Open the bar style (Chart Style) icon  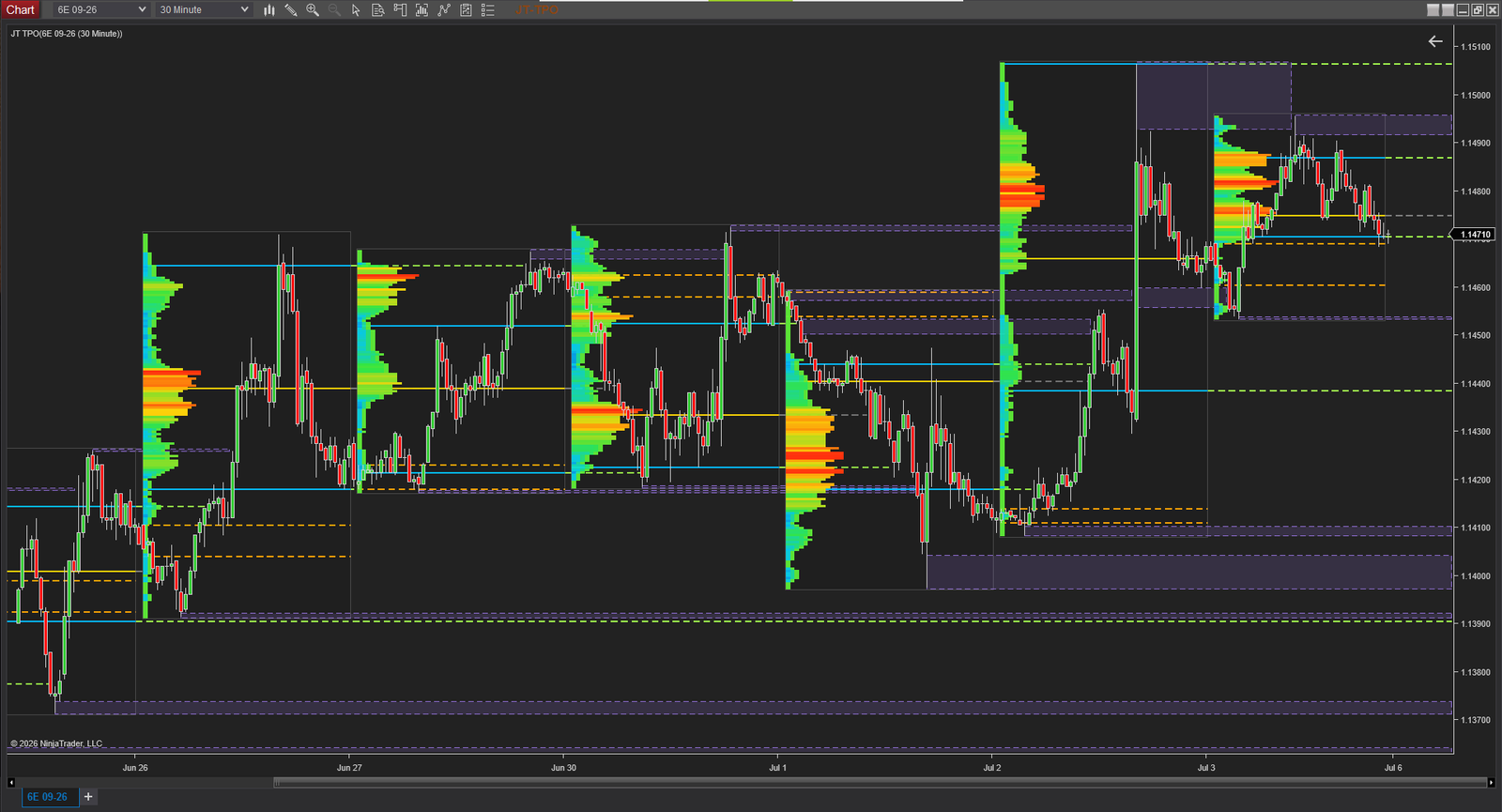click(269, 9)
